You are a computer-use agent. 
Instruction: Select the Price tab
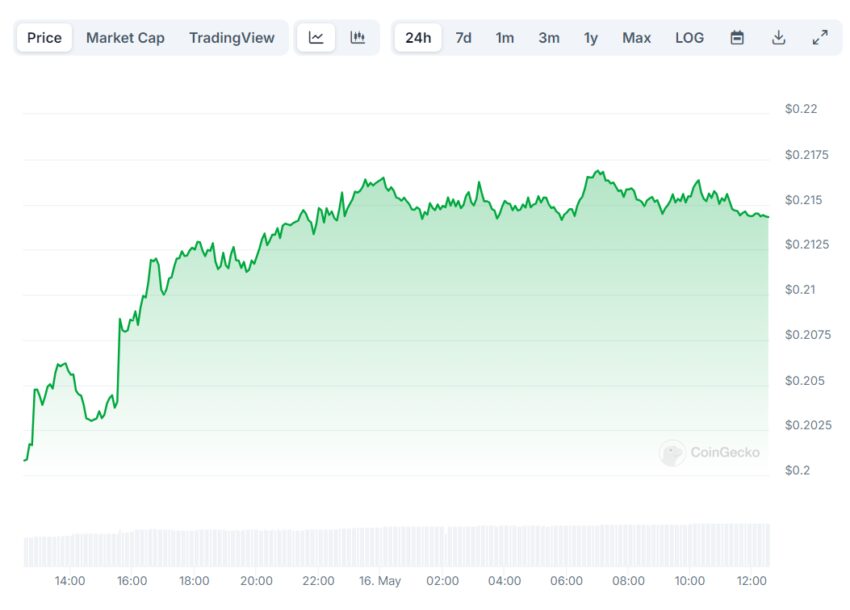[44, 37]
